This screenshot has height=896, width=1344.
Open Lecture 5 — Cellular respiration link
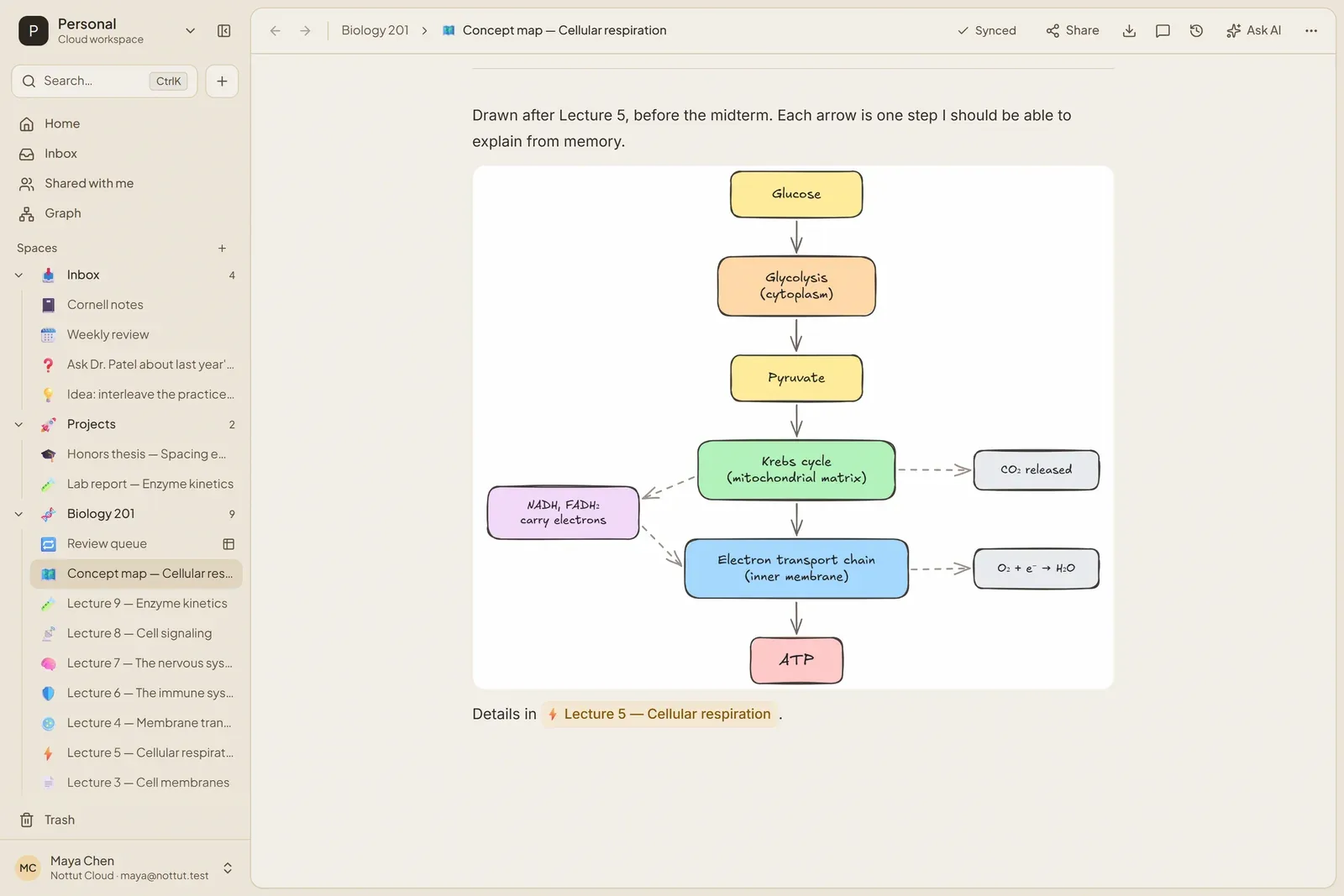tap(659, 715)
